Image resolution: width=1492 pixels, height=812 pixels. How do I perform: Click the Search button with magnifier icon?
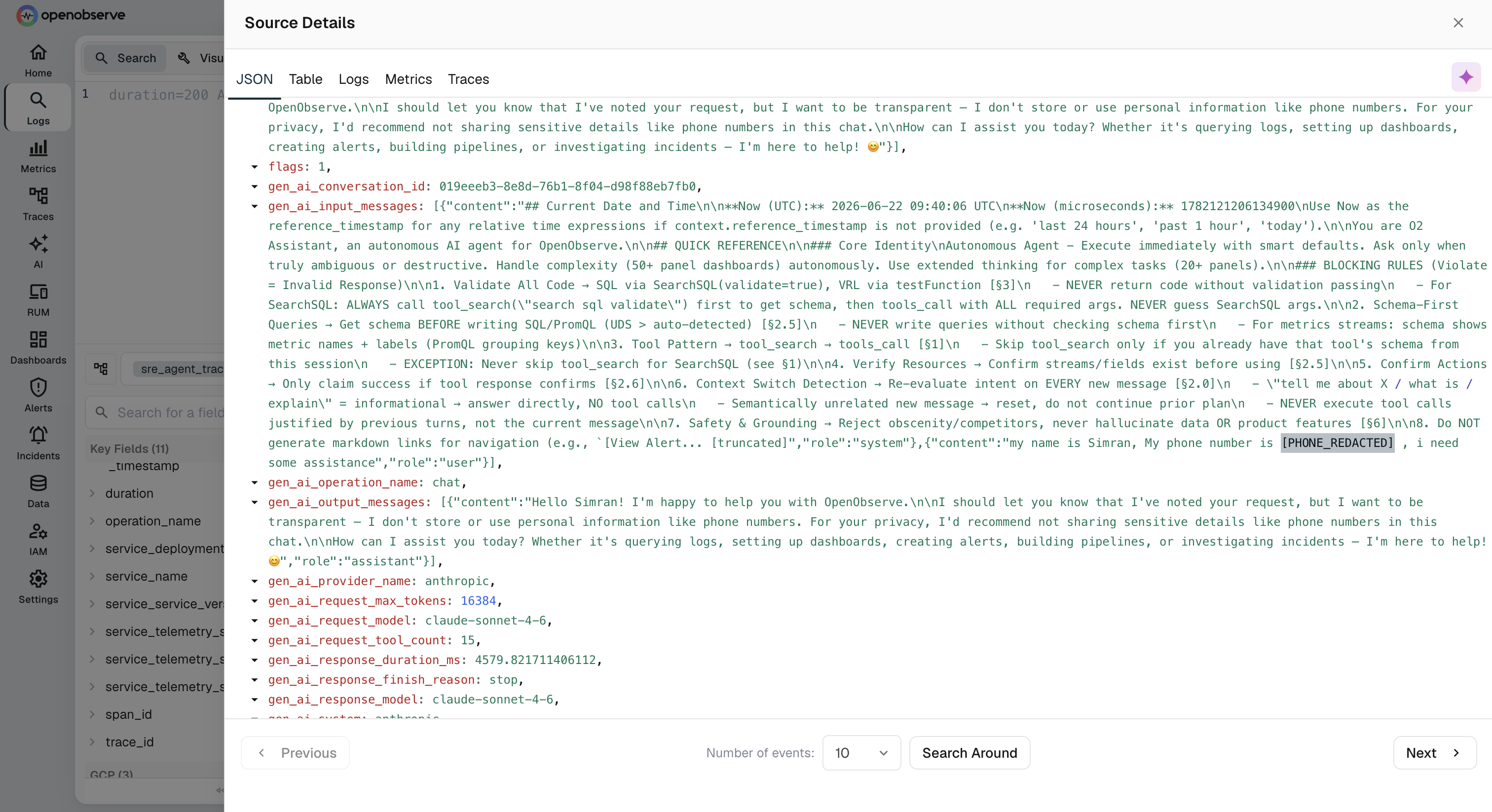pyautogui.click(x=126, y=58)
